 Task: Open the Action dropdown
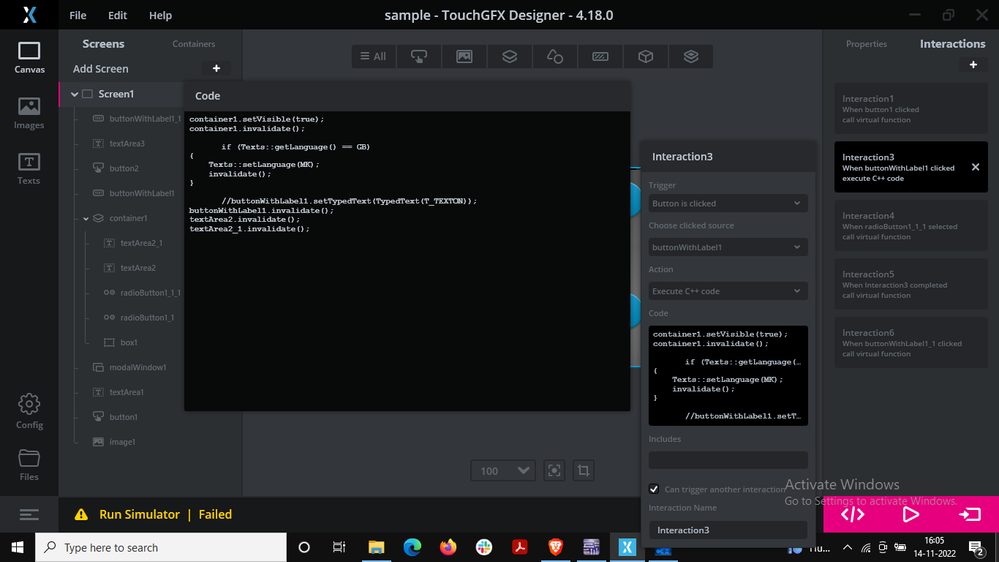click(x=728, y=291)
